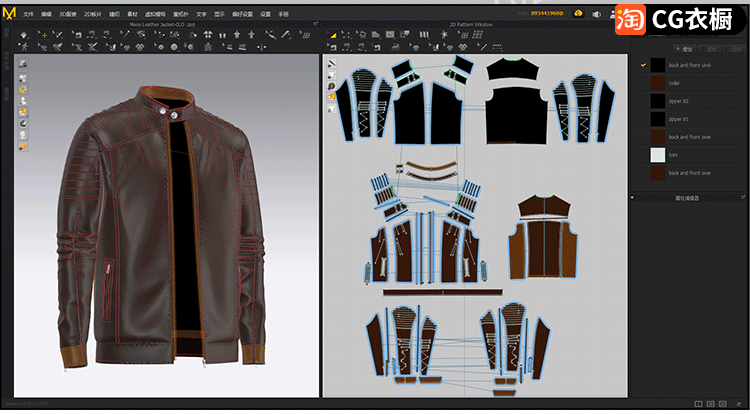Select the yellow Edit Pattern tool in 2D toolbar
750x414 pixels.
(331, 34)
